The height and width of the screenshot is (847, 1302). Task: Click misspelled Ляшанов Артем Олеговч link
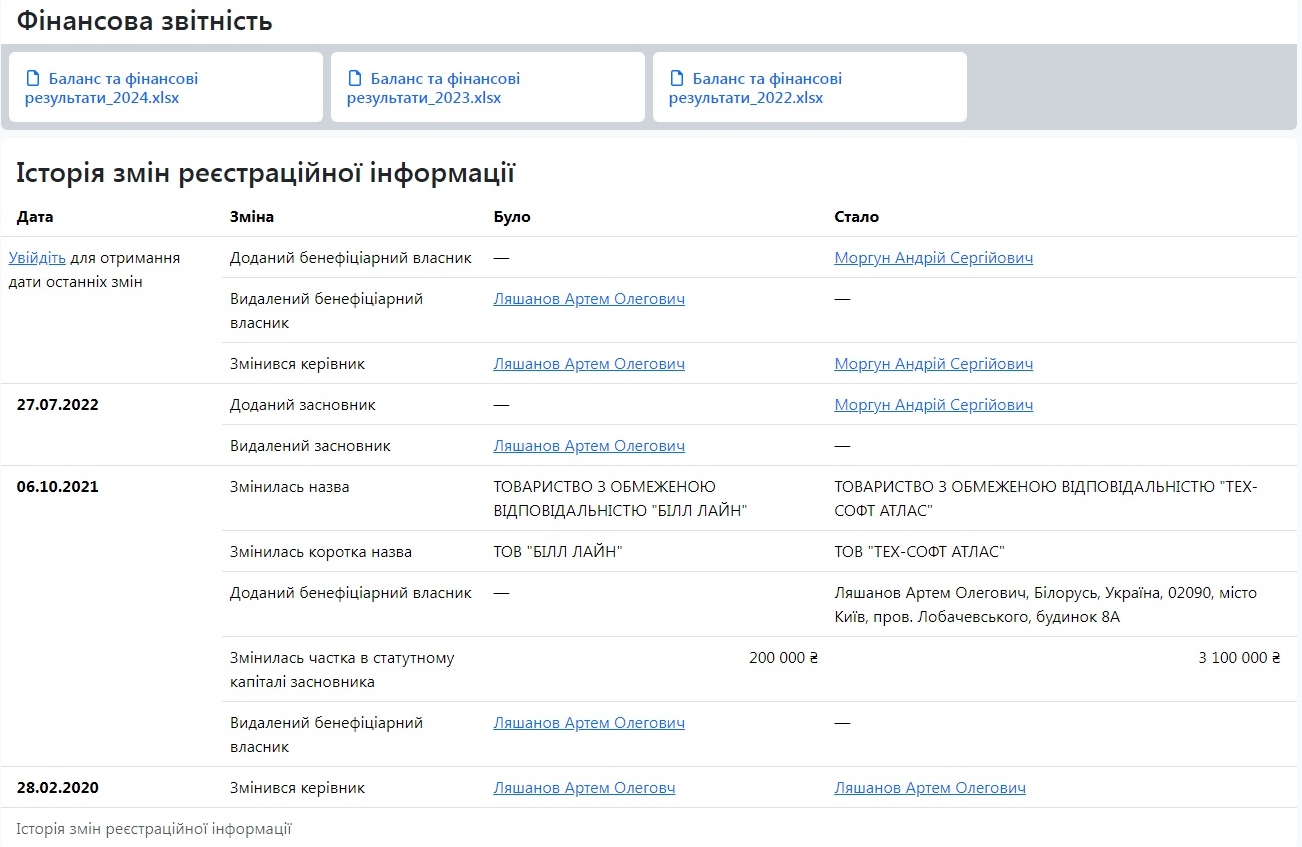(x=584, y=788)
